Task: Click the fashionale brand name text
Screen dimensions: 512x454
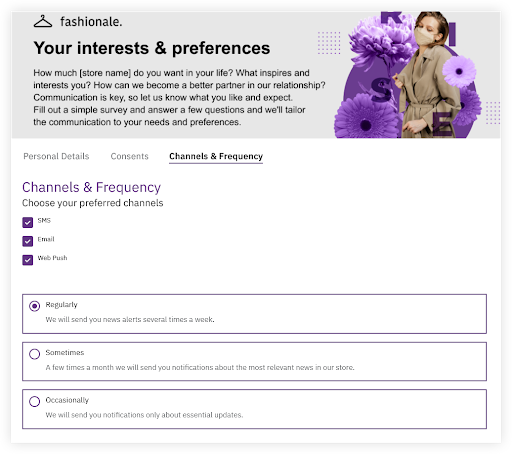Action: pyautogui.click(x=91, y=22)
